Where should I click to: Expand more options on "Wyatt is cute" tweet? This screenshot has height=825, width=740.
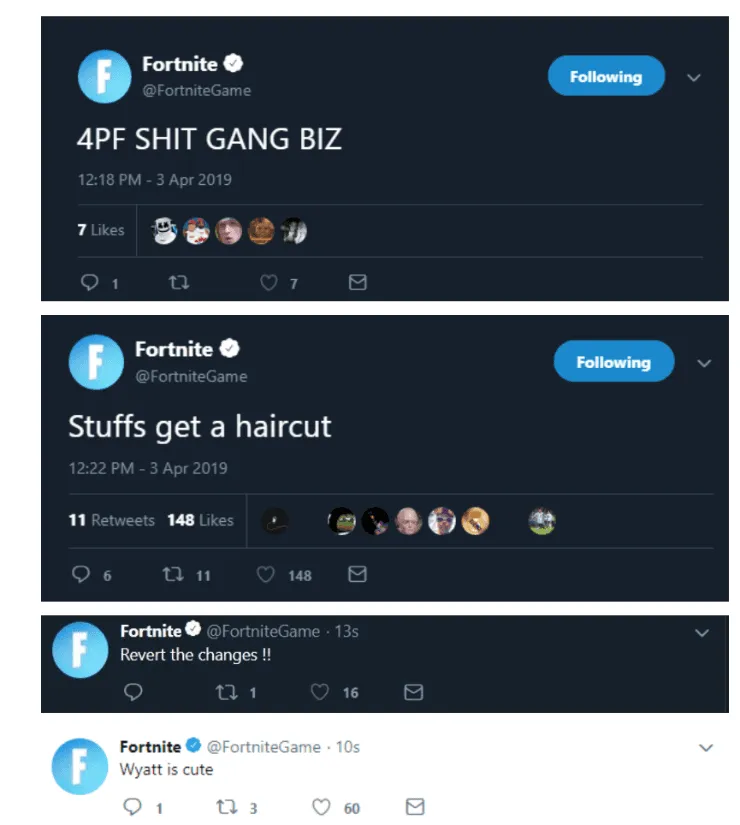click(706, 748)
